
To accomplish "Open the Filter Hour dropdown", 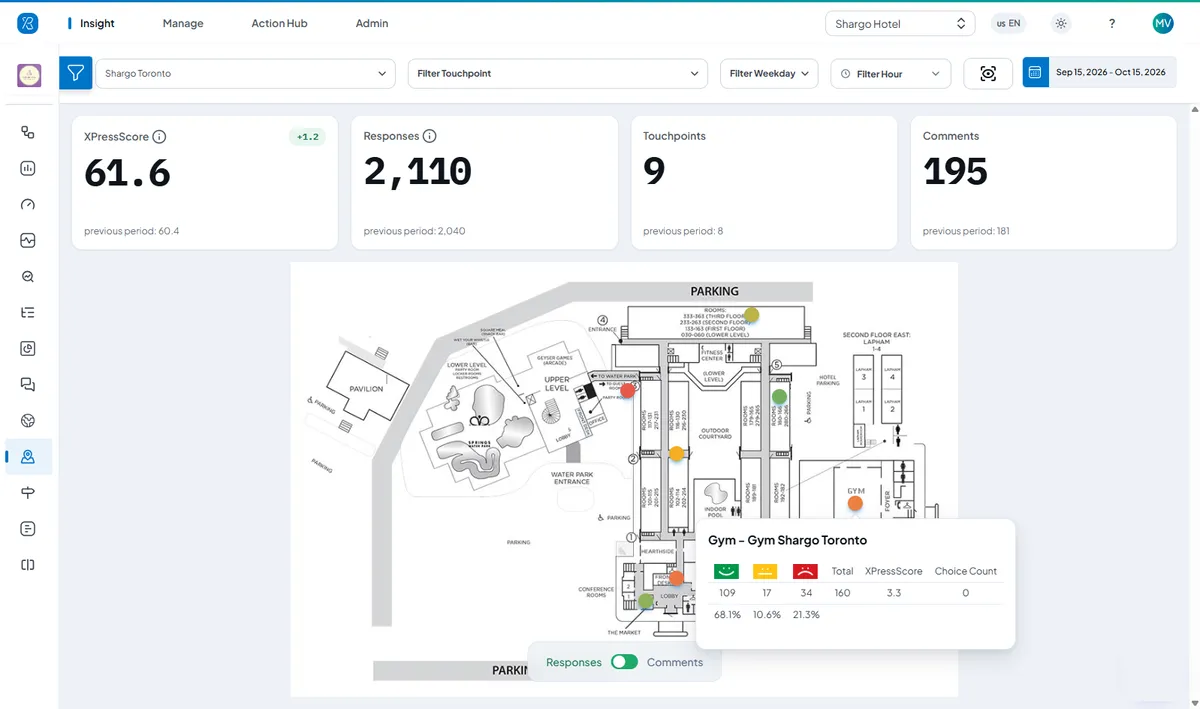I will point(890,73).
